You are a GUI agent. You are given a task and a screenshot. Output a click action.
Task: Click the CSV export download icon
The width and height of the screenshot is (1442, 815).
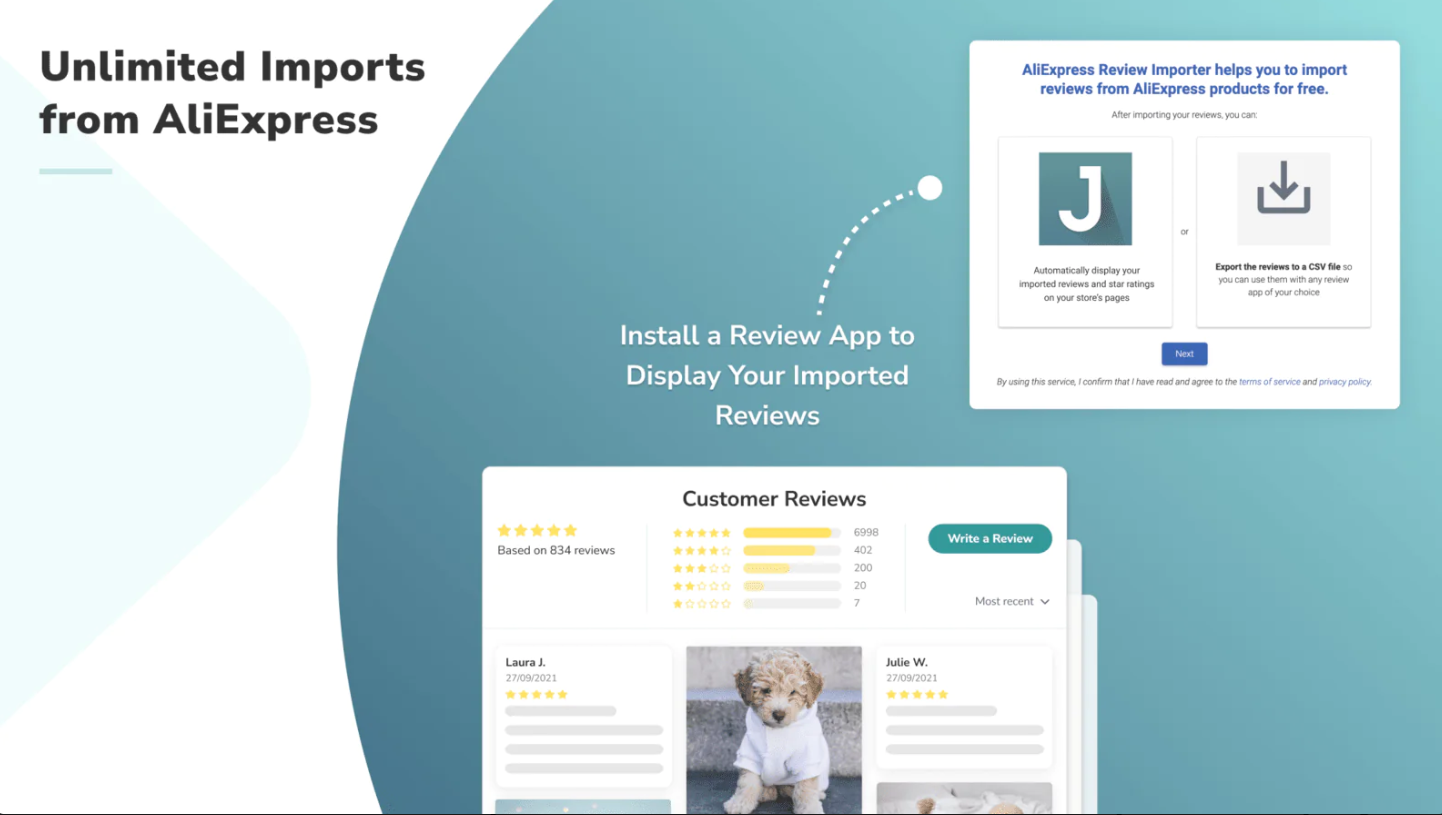(x=1283, y=199)
